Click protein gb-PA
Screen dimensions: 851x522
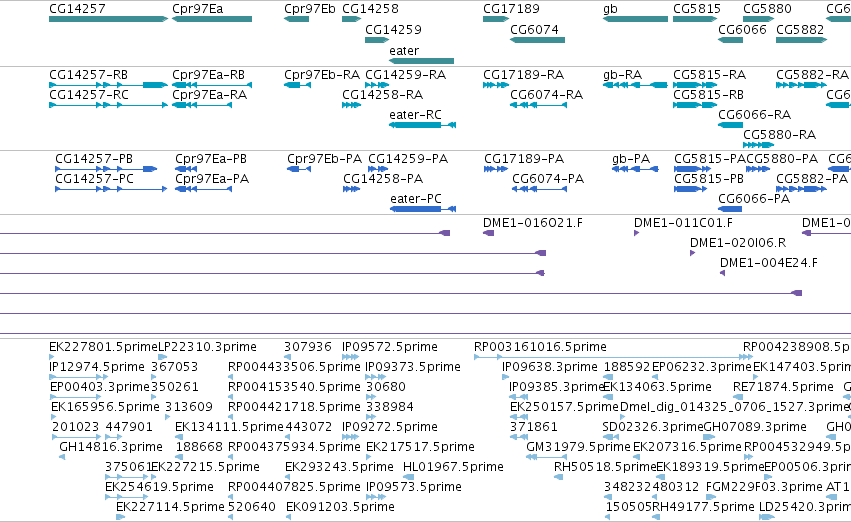635,169
